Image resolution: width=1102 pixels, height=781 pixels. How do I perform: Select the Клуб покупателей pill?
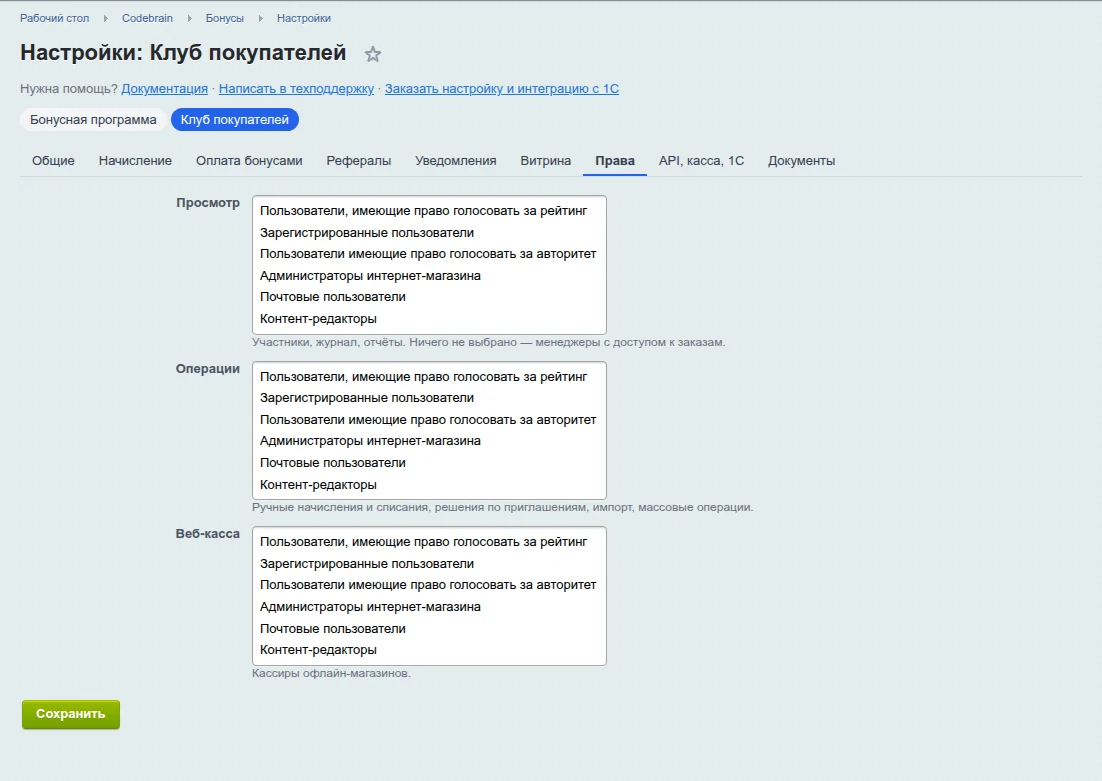(x=235, y=120)
